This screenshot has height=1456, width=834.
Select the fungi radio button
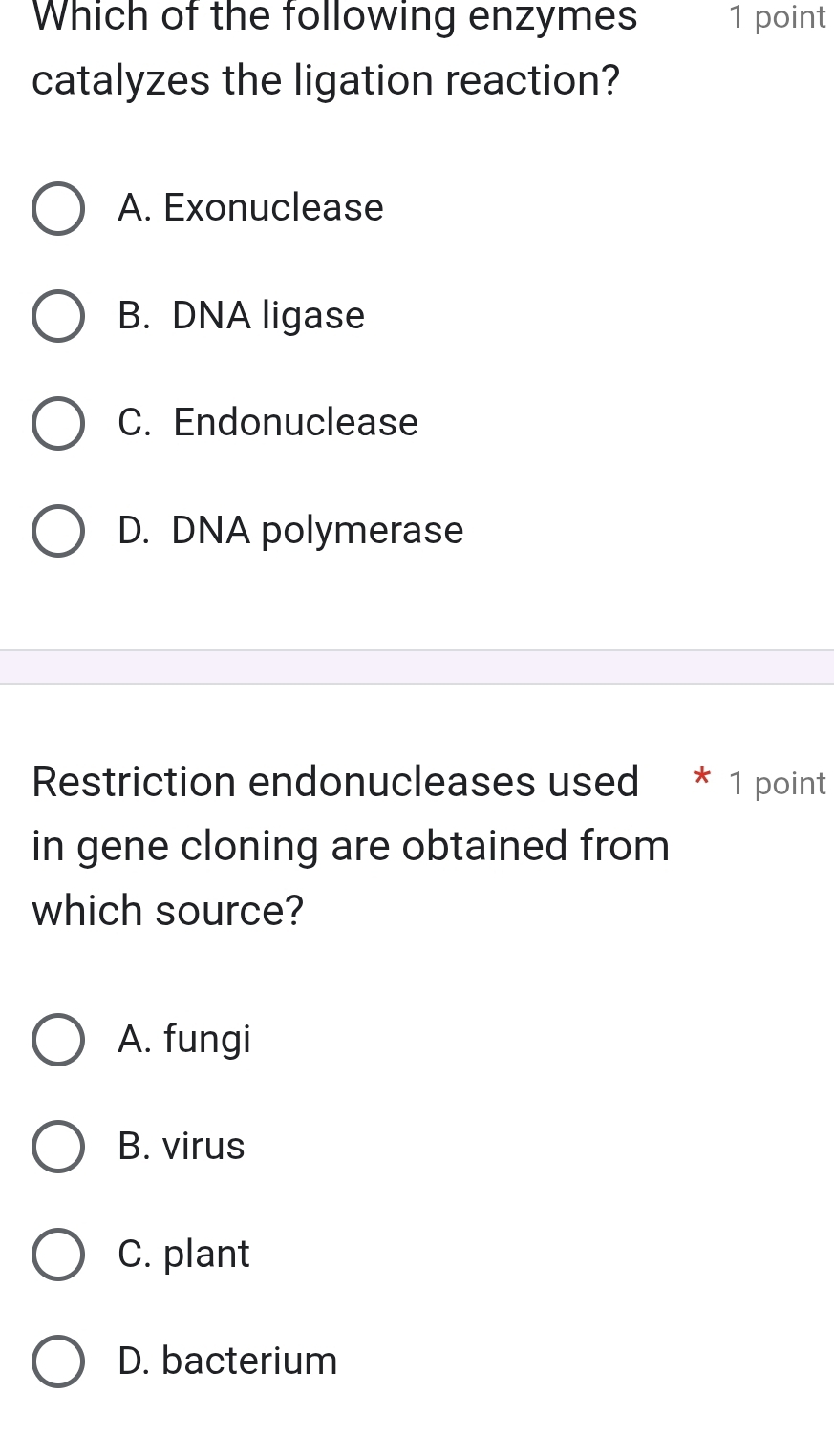click(x=57, y=1039)
